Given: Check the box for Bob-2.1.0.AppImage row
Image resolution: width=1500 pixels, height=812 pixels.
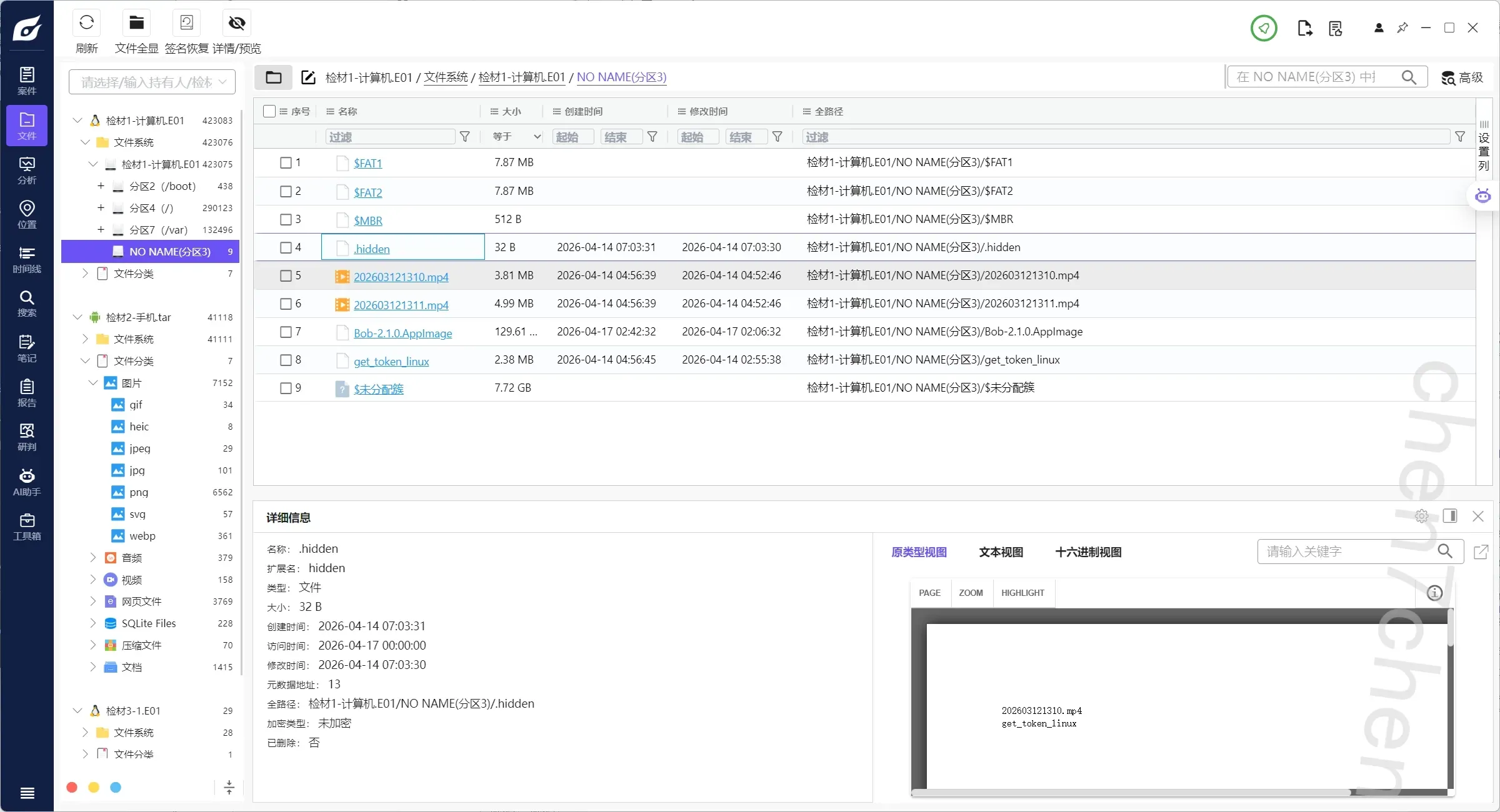Looking at the screenshot, I should [x=286, y=332].
